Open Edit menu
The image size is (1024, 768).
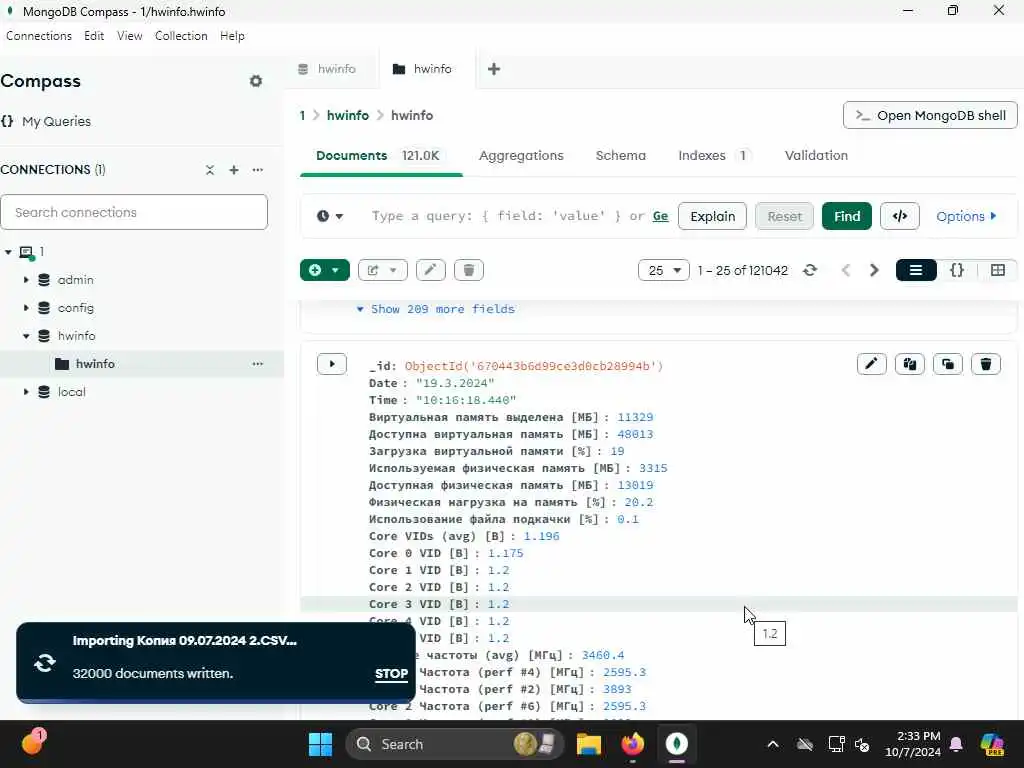(94, 36)
